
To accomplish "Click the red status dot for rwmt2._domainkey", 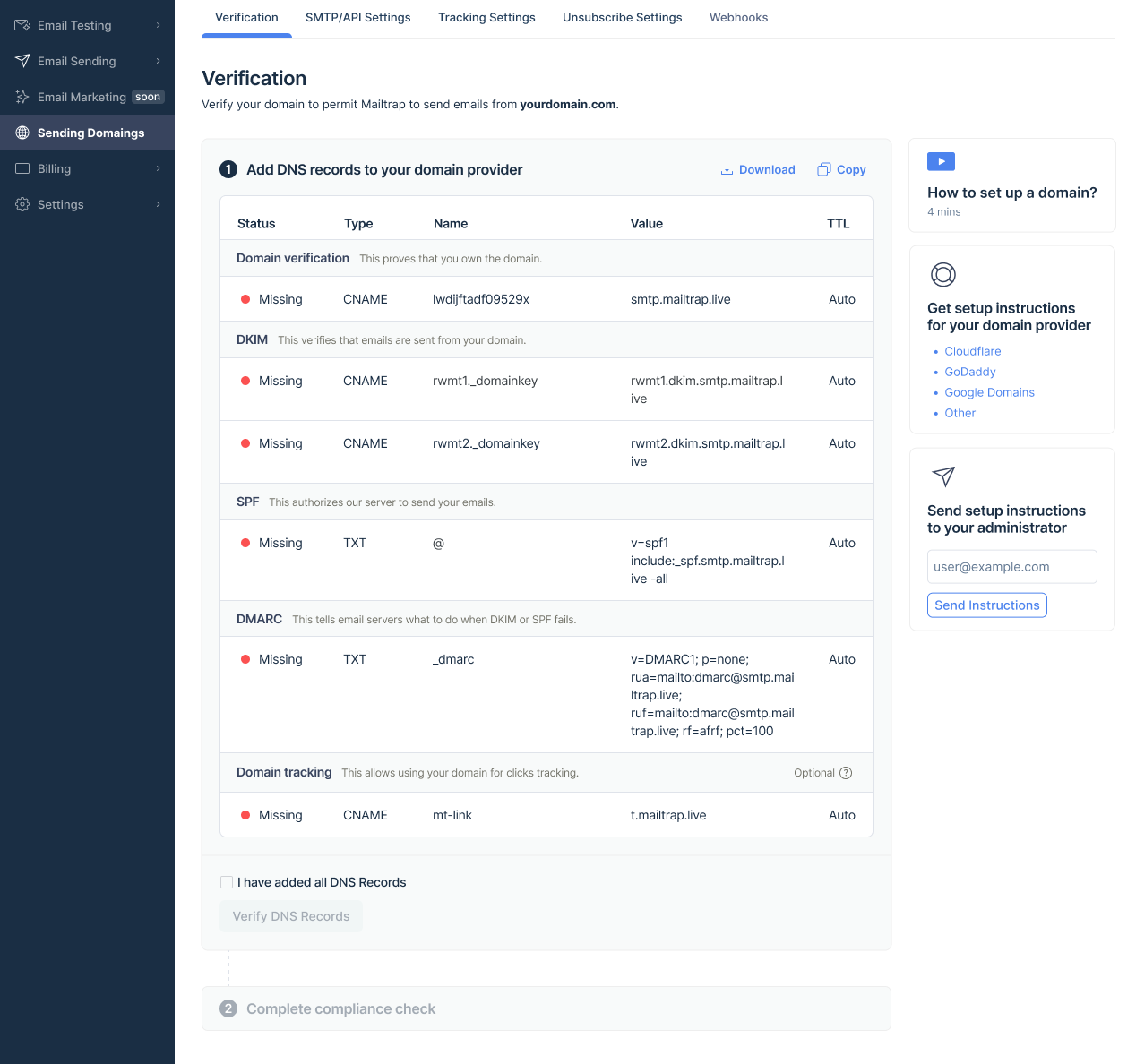I will coord(245,443).
